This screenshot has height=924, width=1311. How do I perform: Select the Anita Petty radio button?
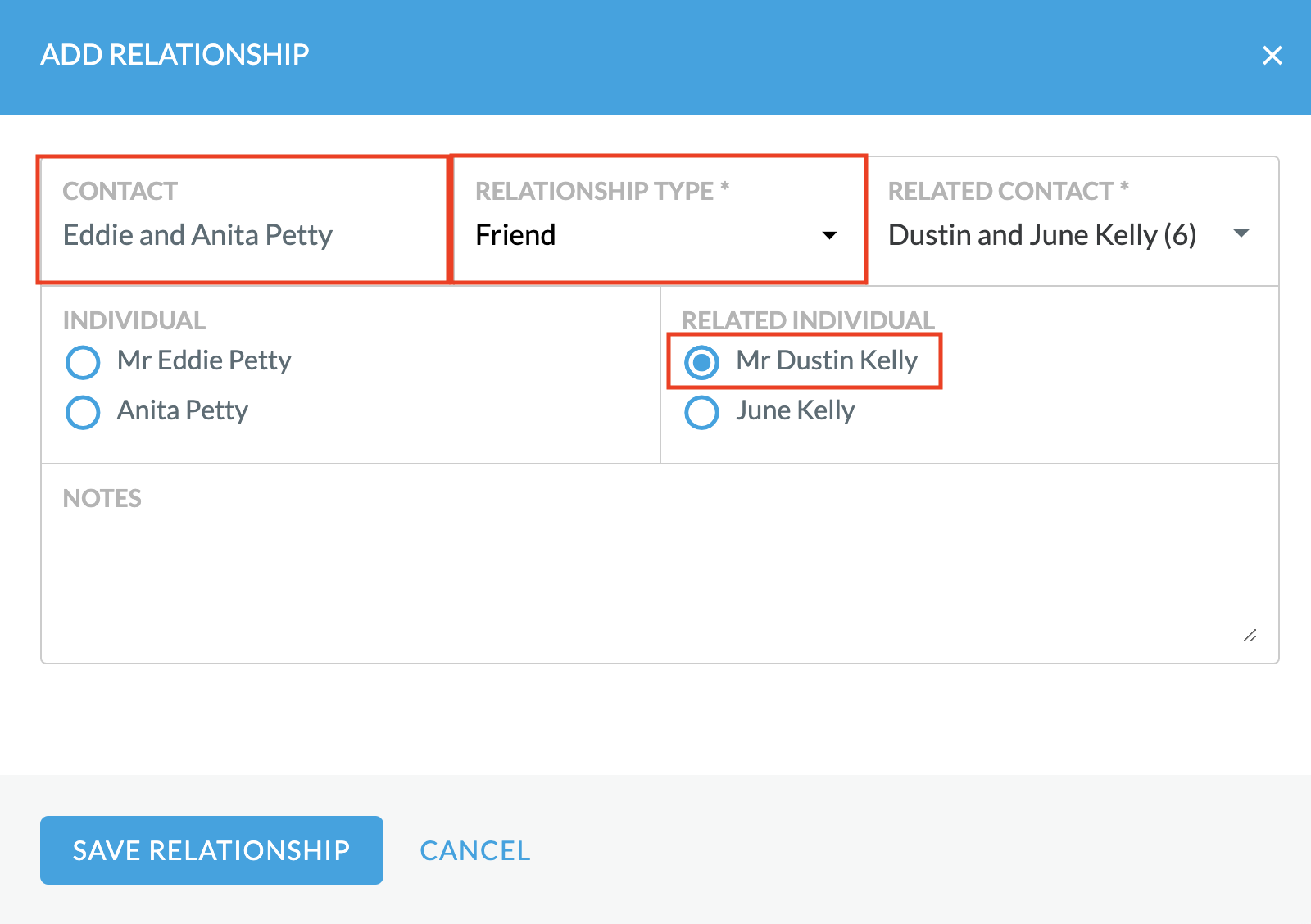click(x=83, y=412)
